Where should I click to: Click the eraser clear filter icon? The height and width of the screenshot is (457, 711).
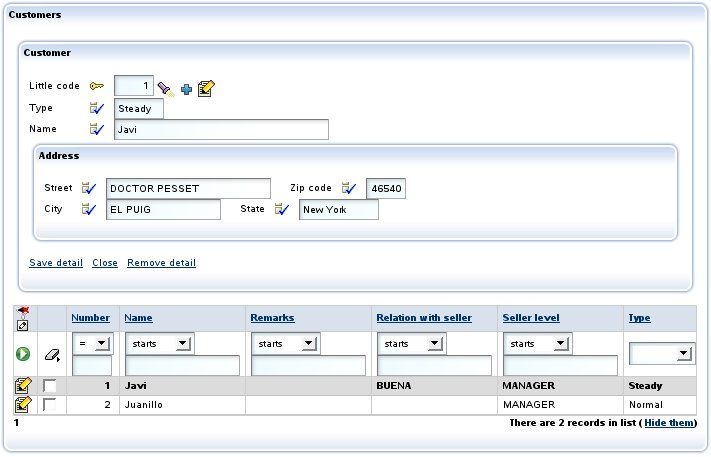coord(52,355)
